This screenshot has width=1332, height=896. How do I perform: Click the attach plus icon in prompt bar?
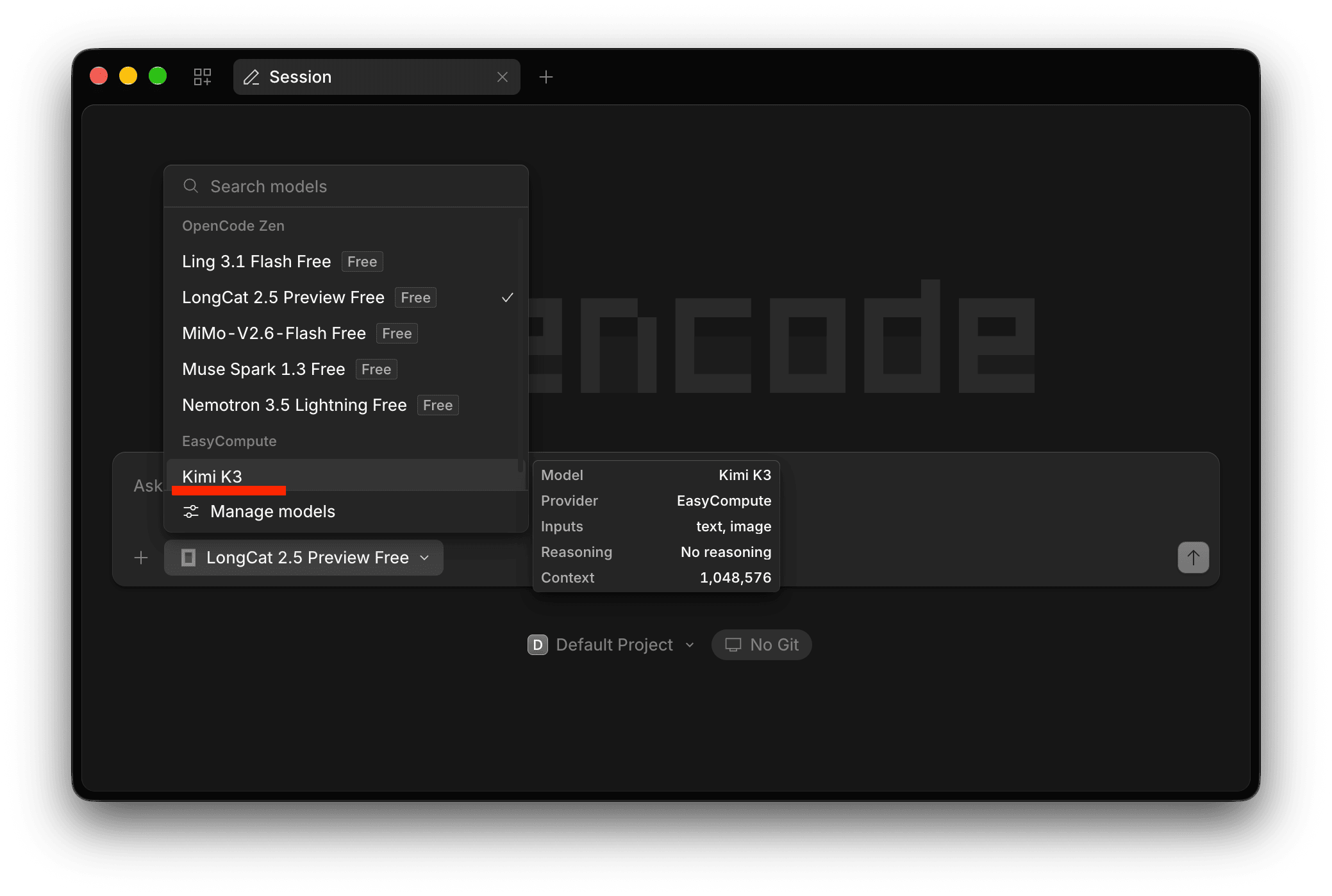[141, 558]
